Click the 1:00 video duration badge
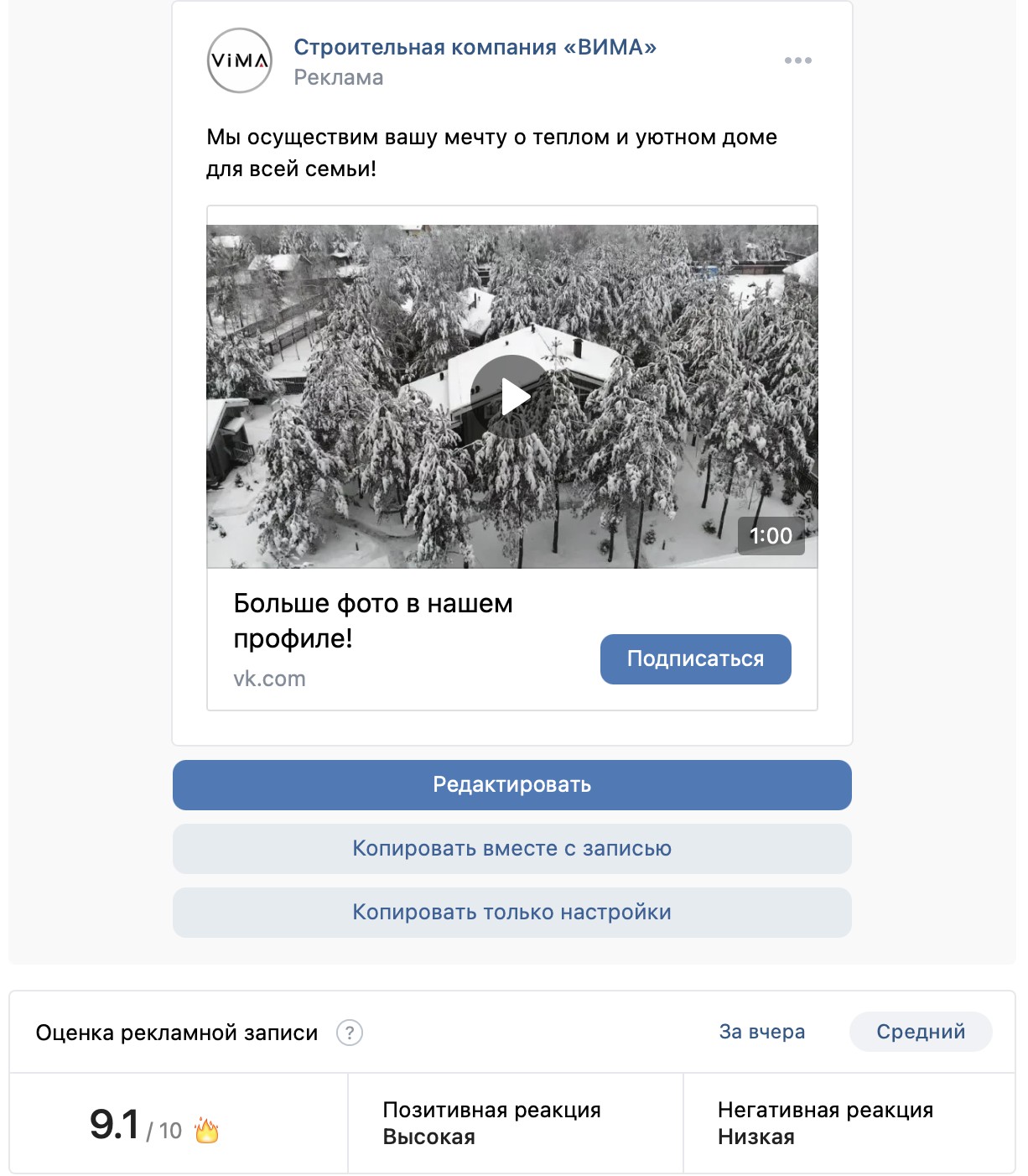The image size is (1028, 1176). pos(771,536)
